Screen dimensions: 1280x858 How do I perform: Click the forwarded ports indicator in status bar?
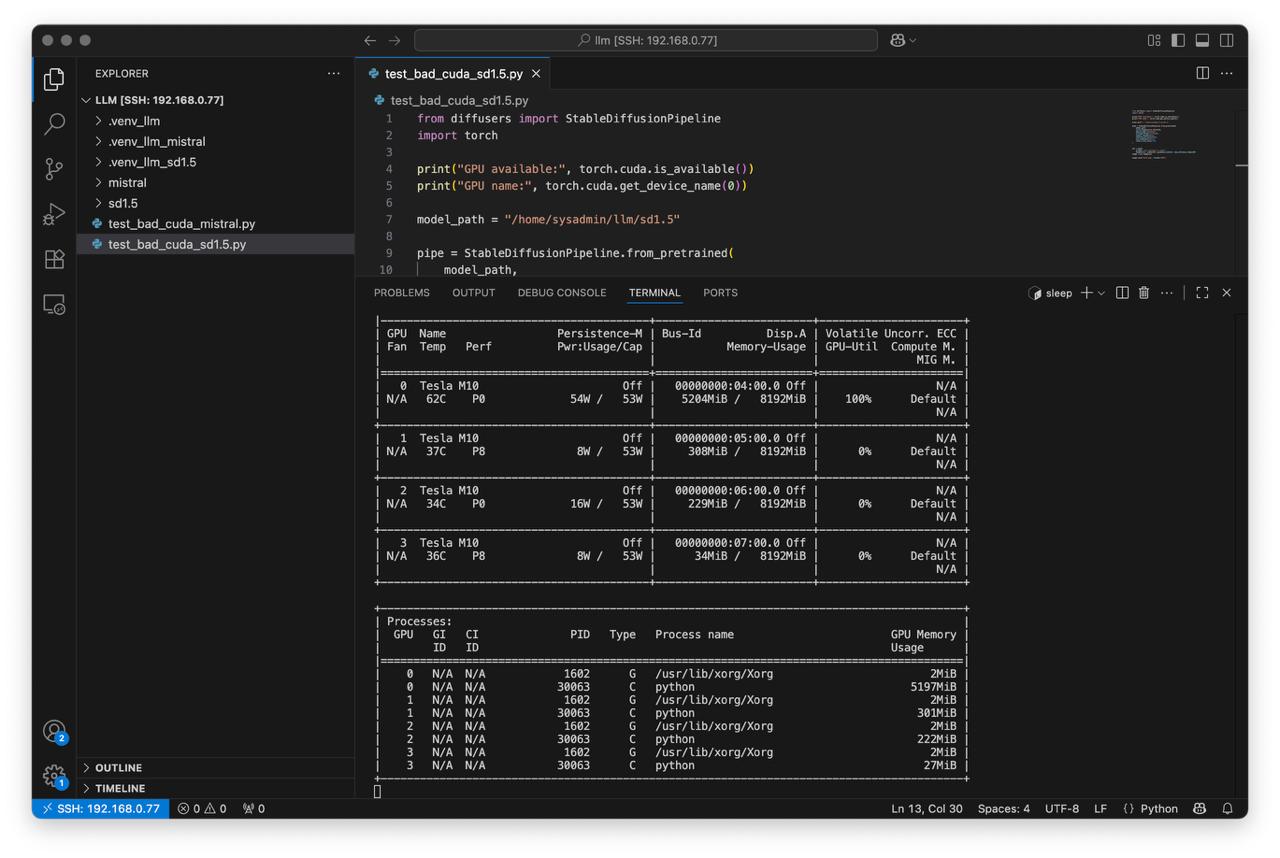254,808
